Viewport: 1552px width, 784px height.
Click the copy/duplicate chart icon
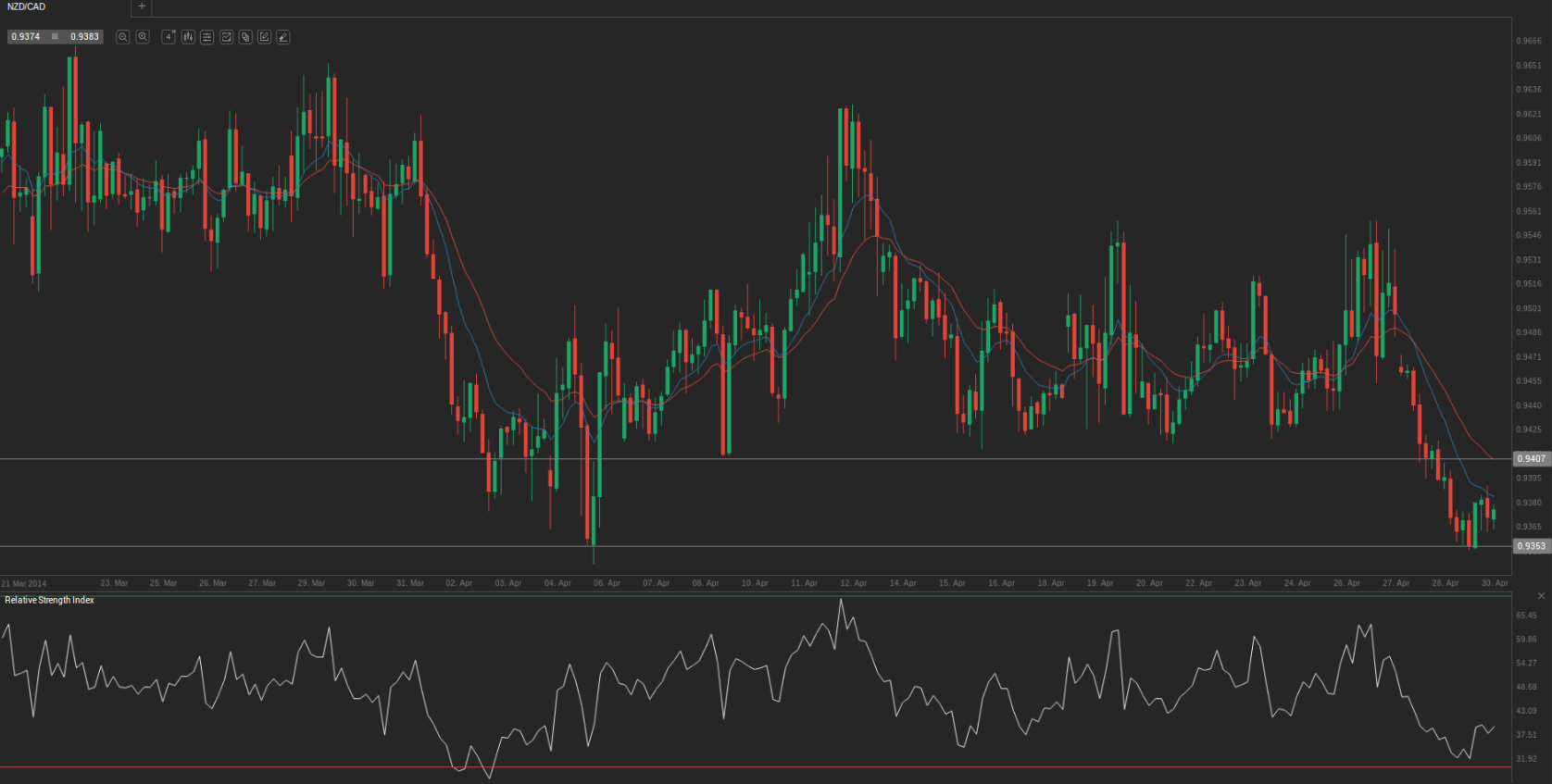pyautogui.click(x=245, y=37)
